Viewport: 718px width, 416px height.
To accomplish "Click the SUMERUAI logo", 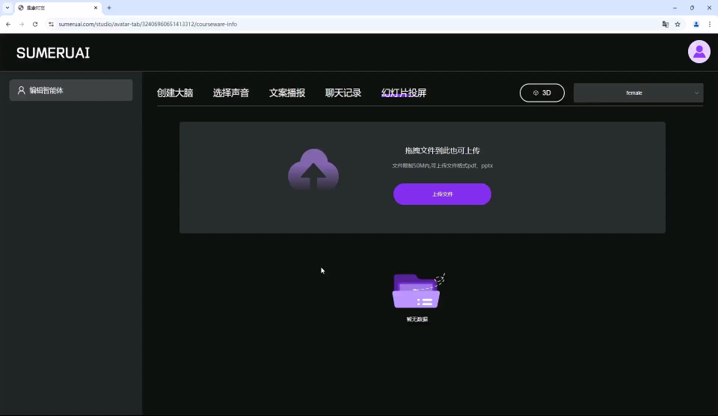I will point(53,53).
